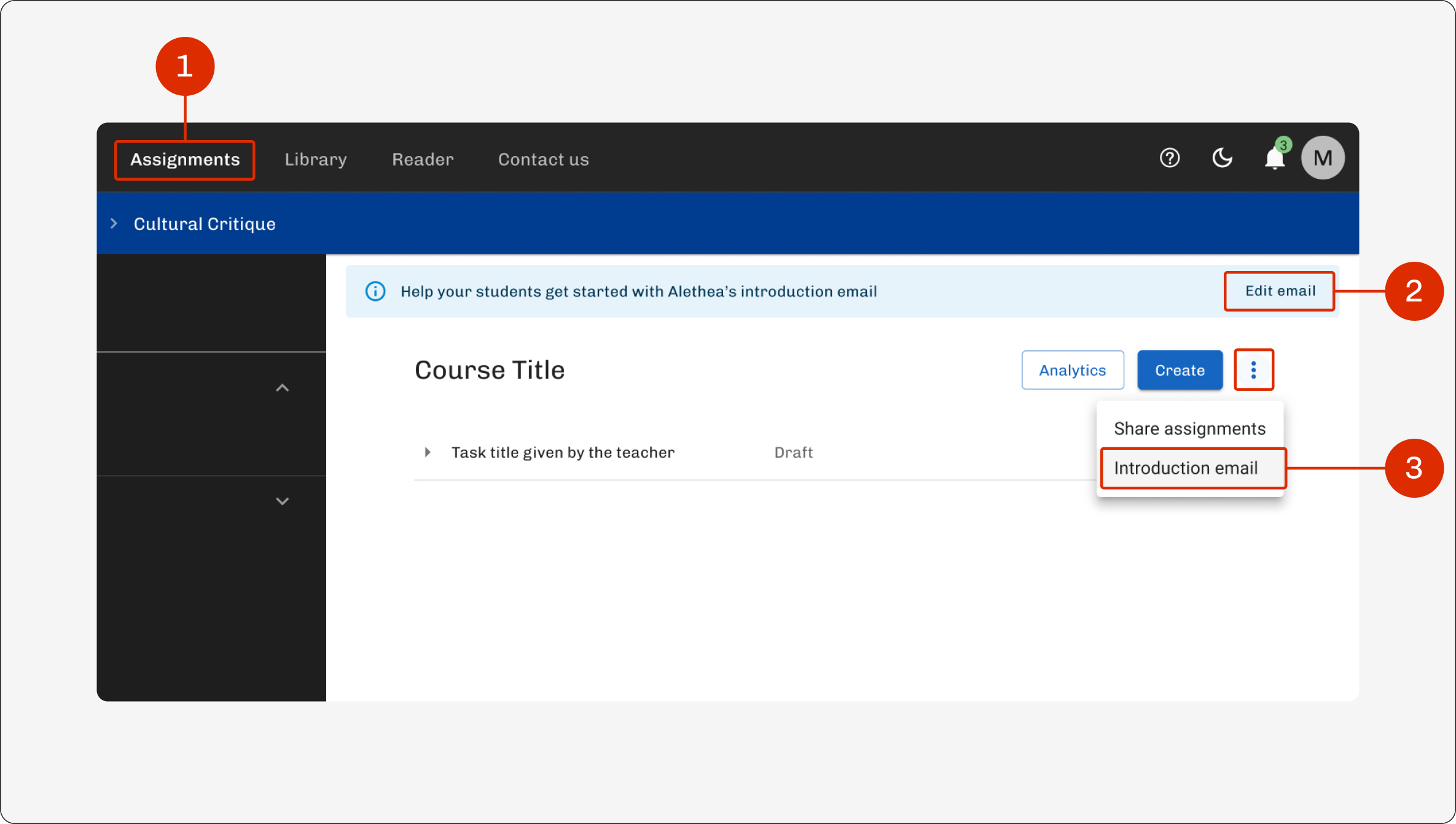Switch to the Library tab

tap(316, 160)
